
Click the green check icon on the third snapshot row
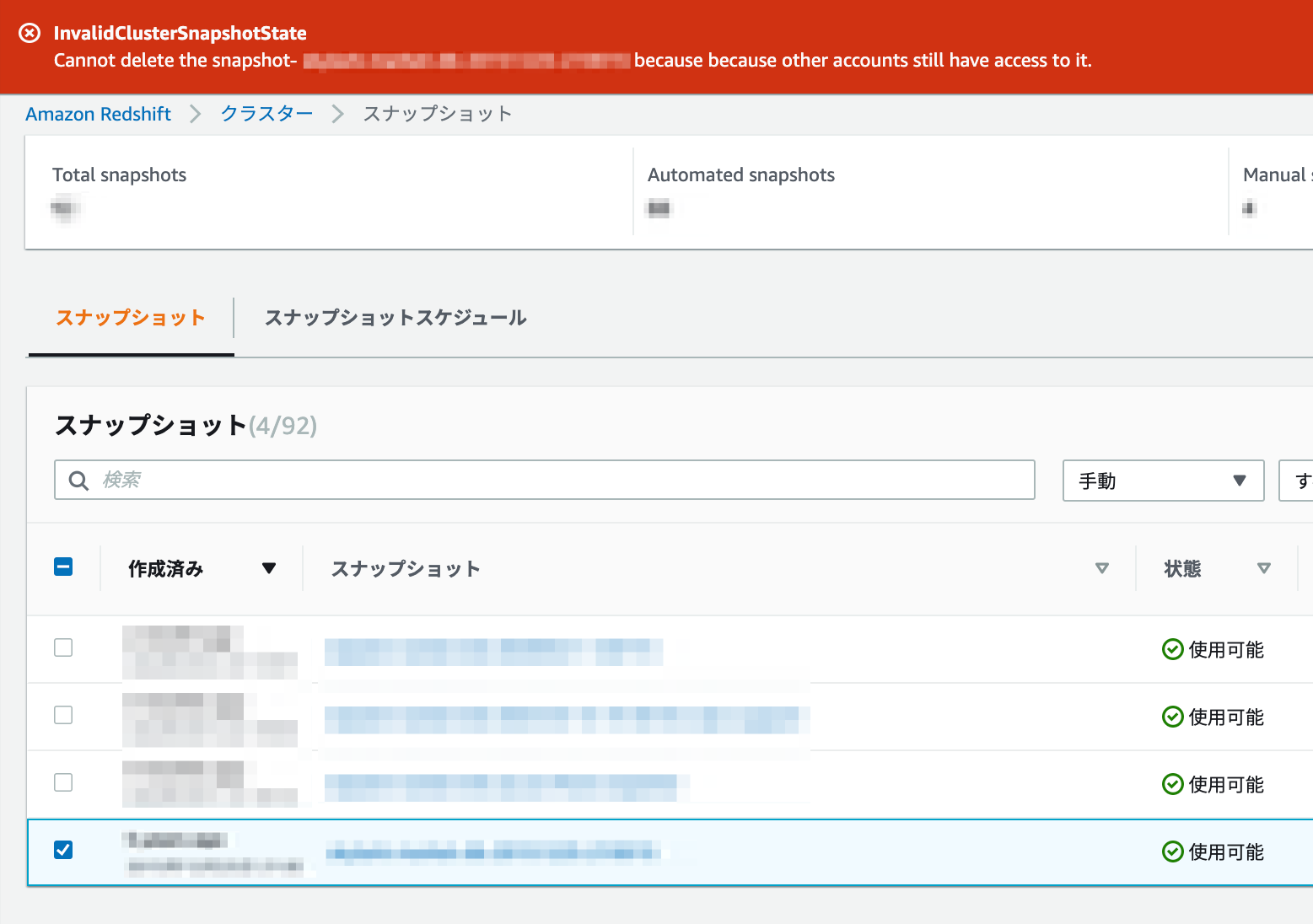click(x=1172, y=784)
